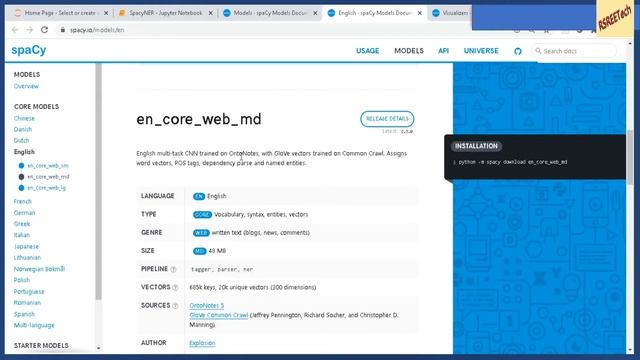Open the Explosion author link
Viewport: 640px width, 360px height.
tap(202, 343)
